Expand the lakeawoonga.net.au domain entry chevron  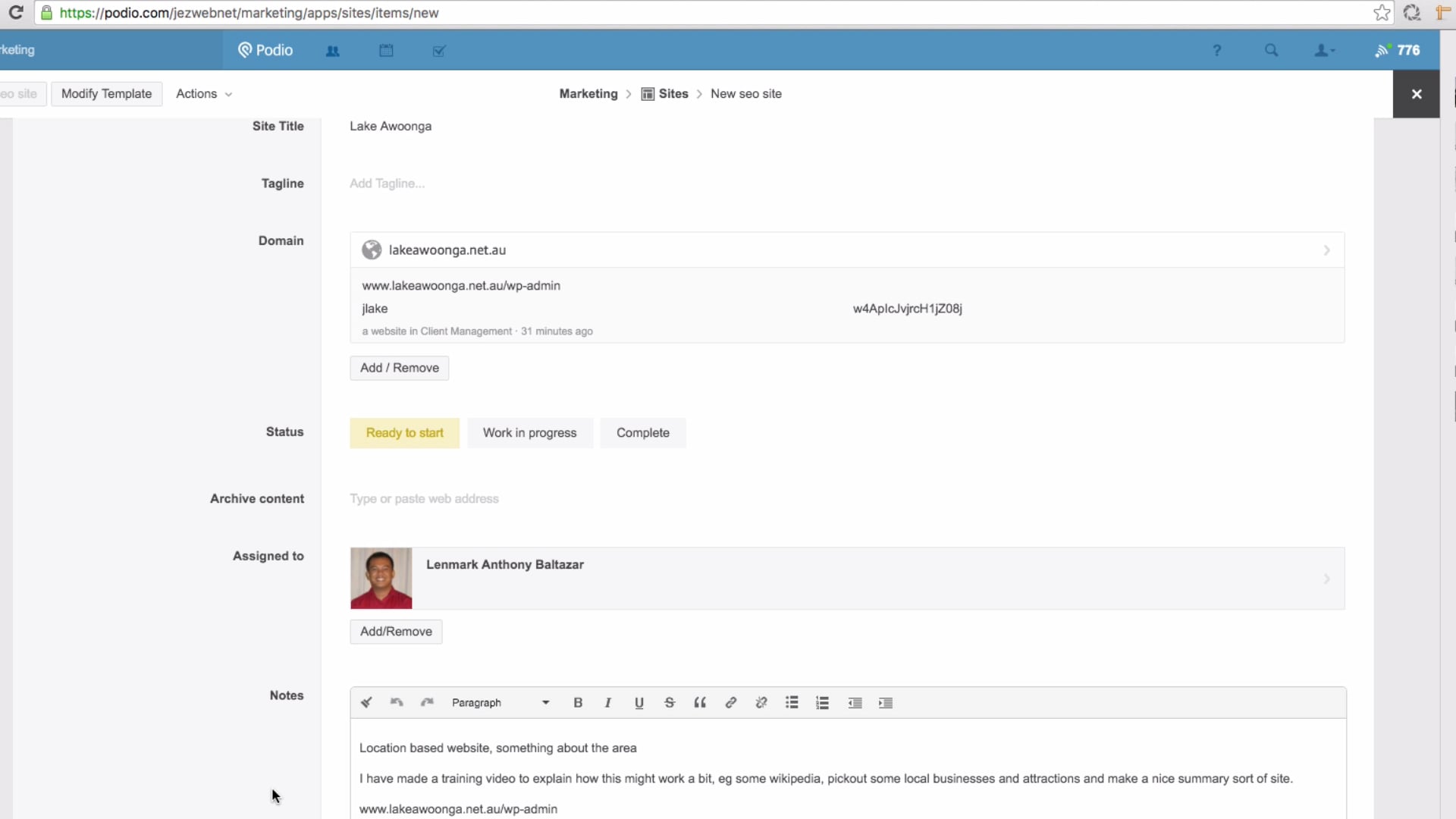point(1326,249)
